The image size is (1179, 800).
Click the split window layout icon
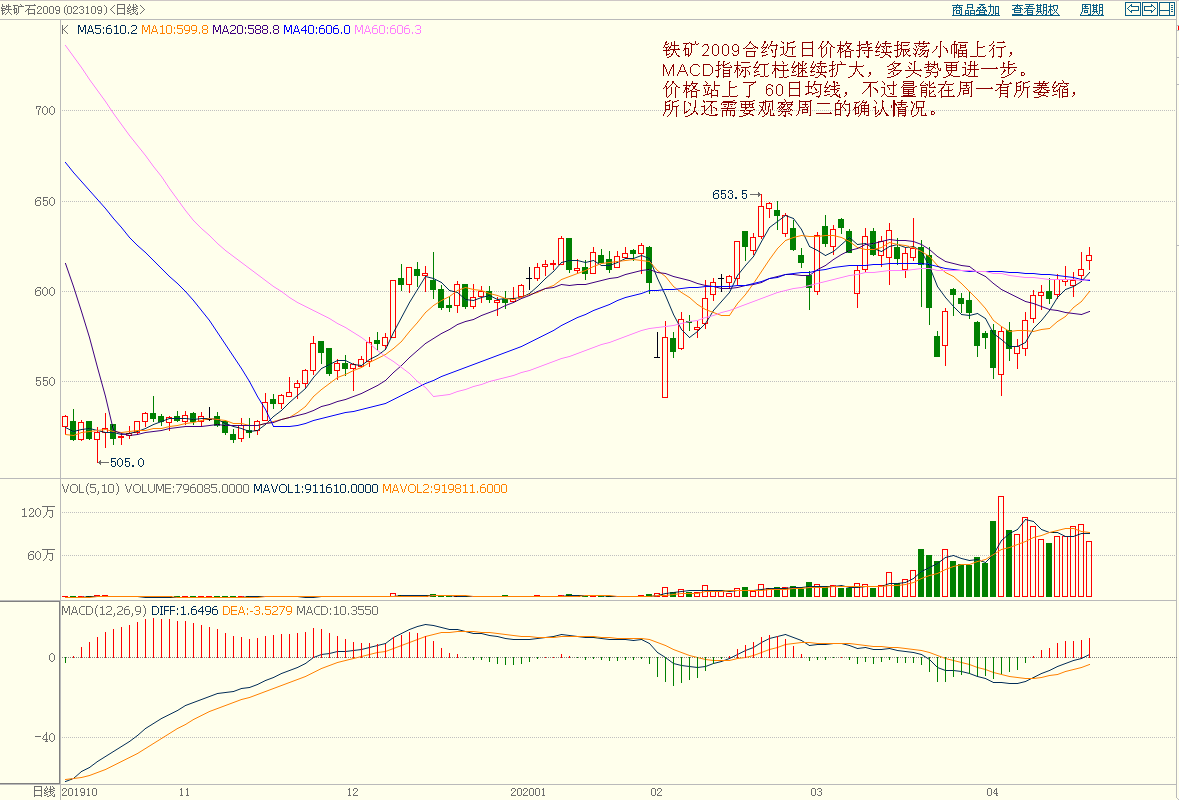[x=1165, y=9]
